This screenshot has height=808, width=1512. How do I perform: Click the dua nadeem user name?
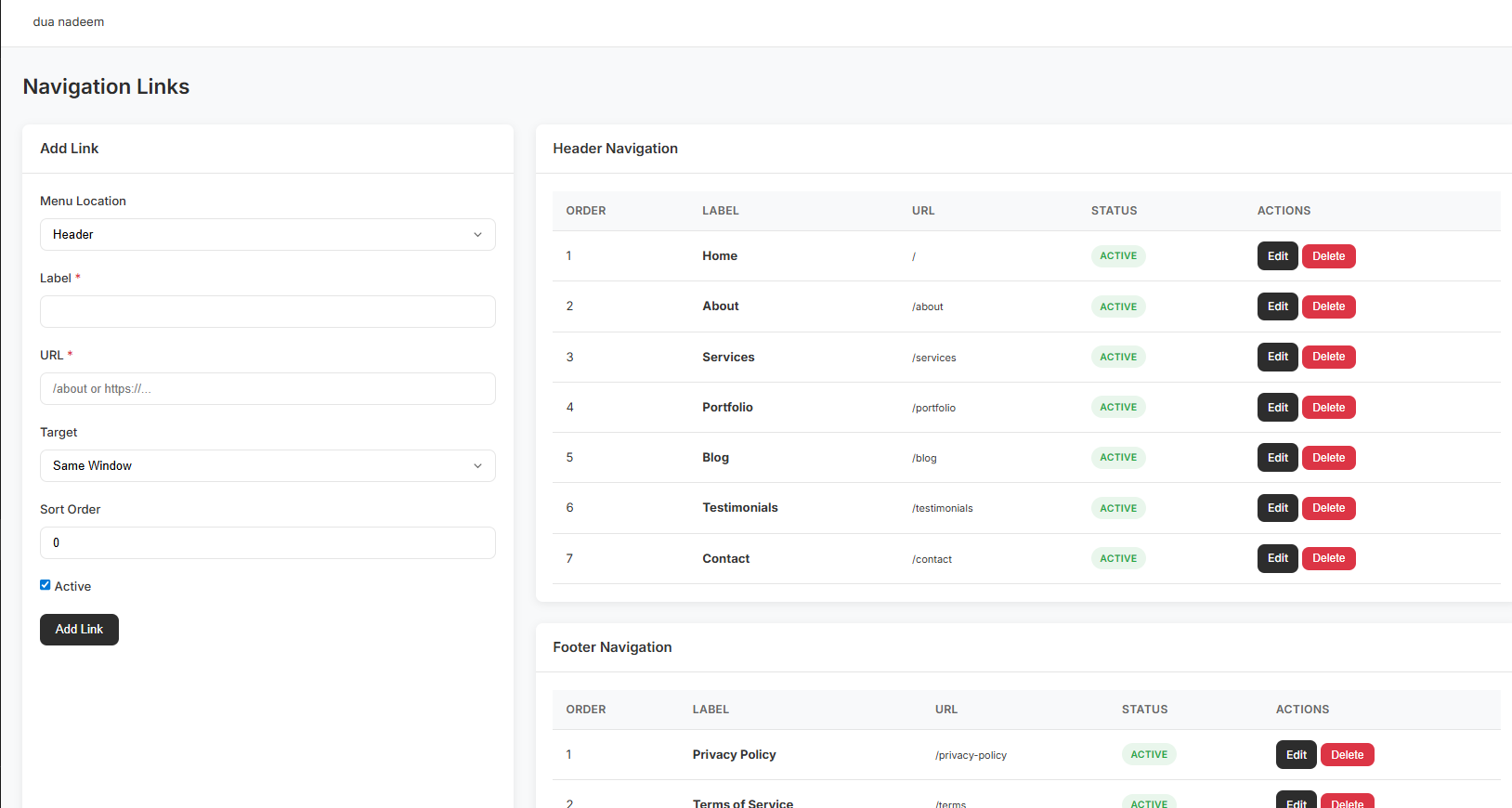pyautogui.click(x=69, y=22)
